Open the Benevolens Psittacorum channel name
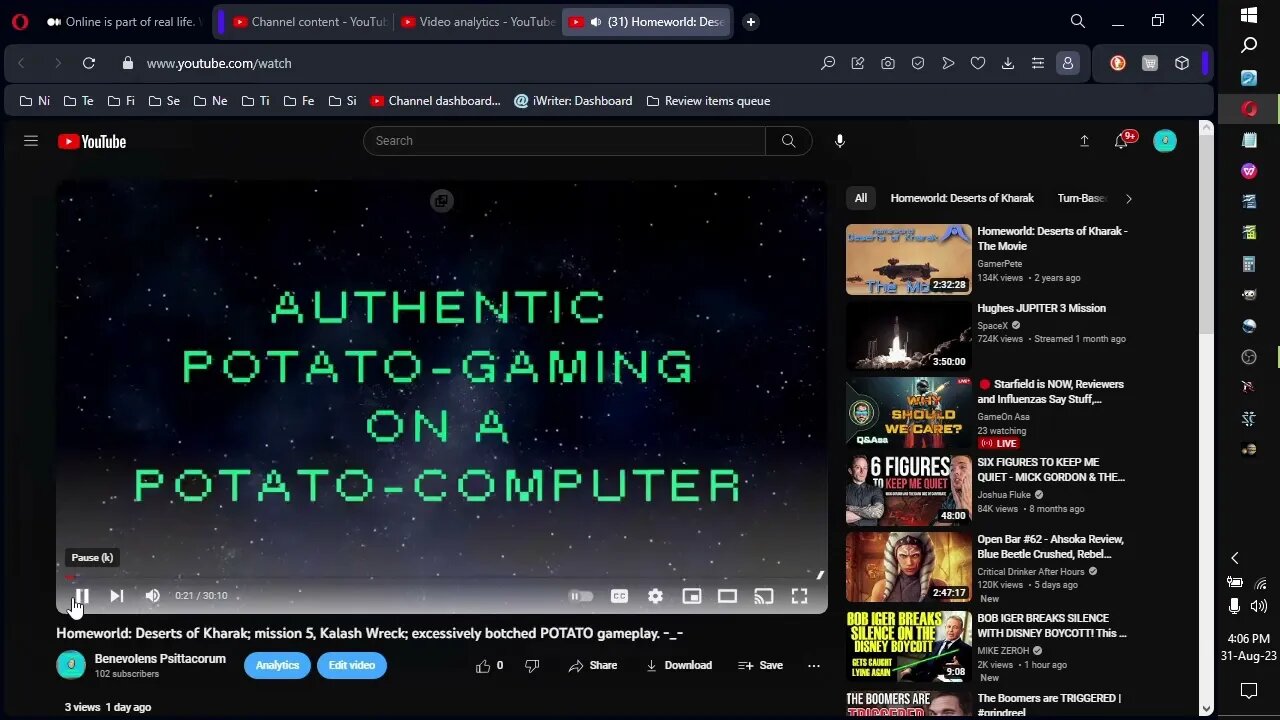1280x720 pixels. (160, 659)
